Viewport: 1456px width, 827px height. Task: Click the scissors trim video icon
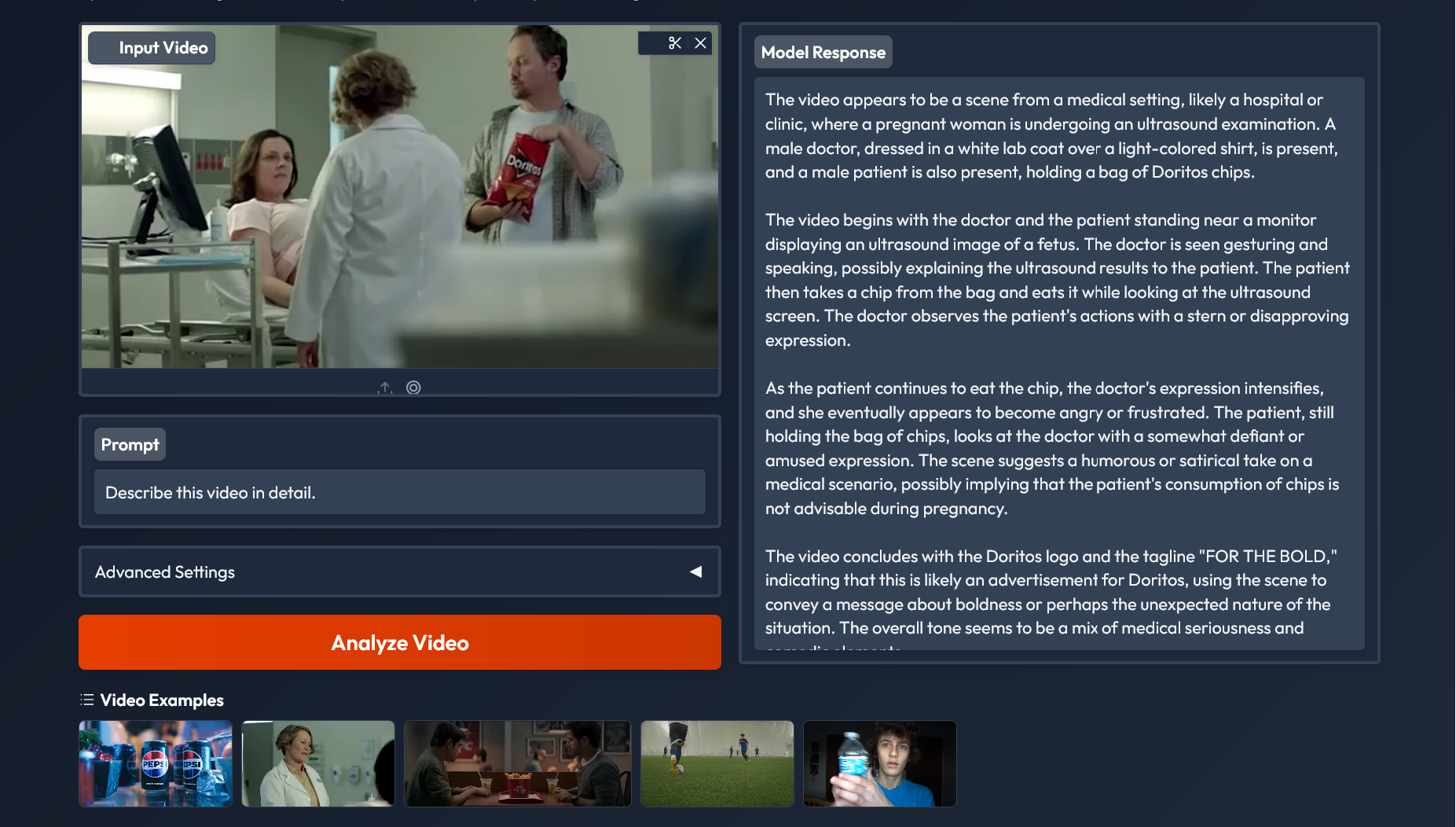pyautogui.click(x=674, y=43)
